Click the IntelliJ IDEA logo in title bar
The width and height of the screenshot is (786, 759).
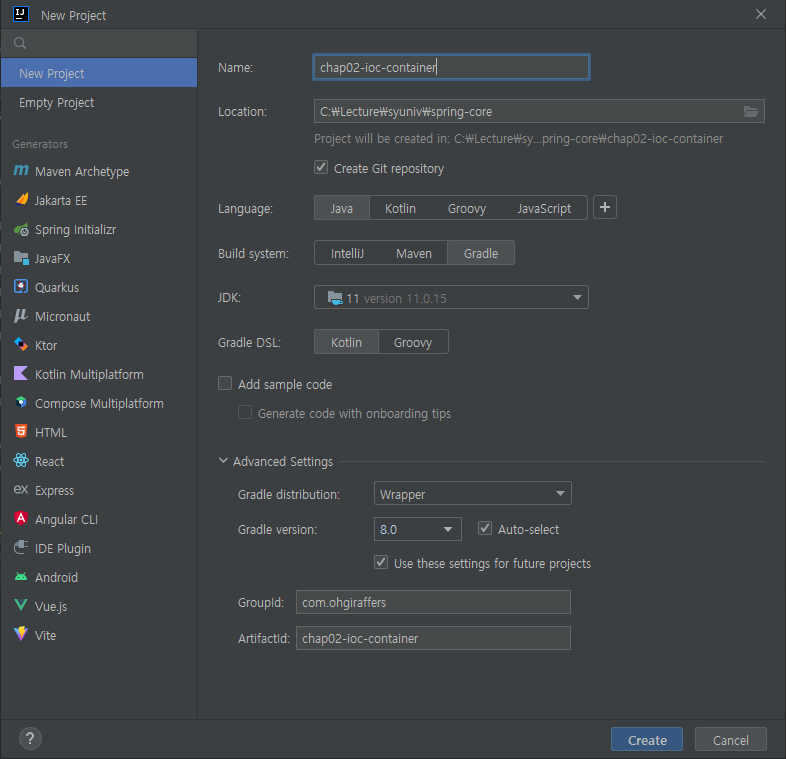21,14
